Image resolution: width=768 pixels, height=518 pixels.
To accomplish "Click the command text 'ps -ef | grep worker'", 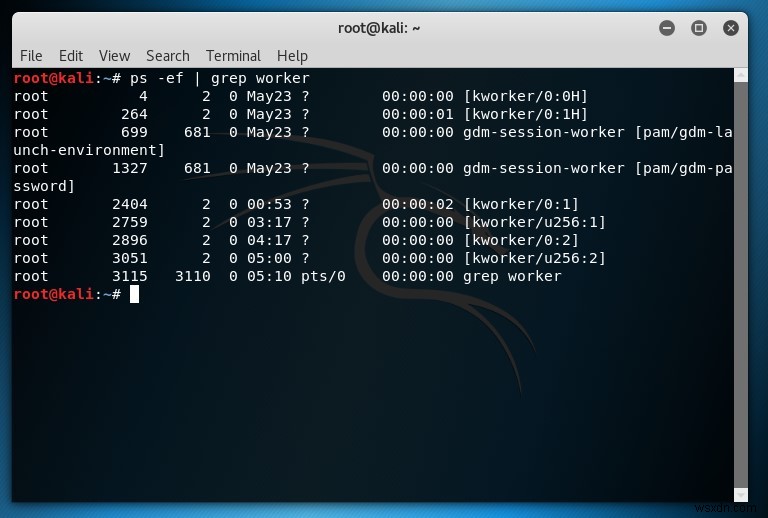I will point(219,78).
